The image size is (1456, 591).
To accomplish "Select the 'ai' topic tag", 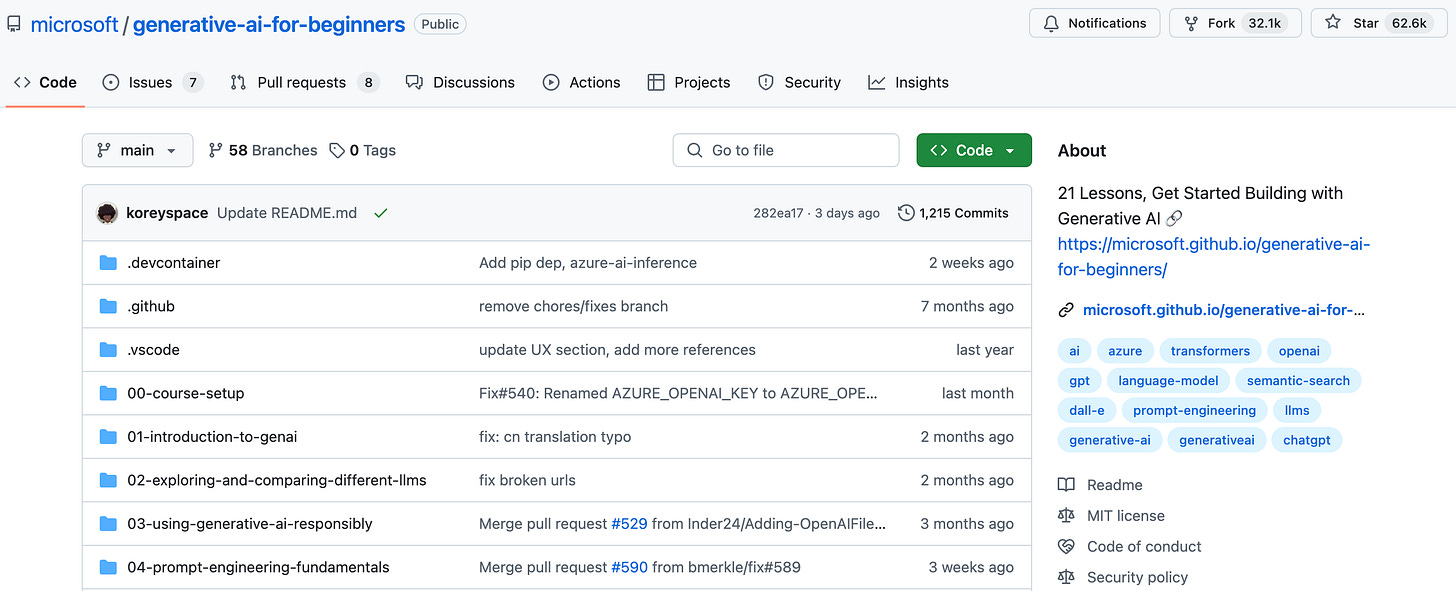I will [x=1074, y=351].
